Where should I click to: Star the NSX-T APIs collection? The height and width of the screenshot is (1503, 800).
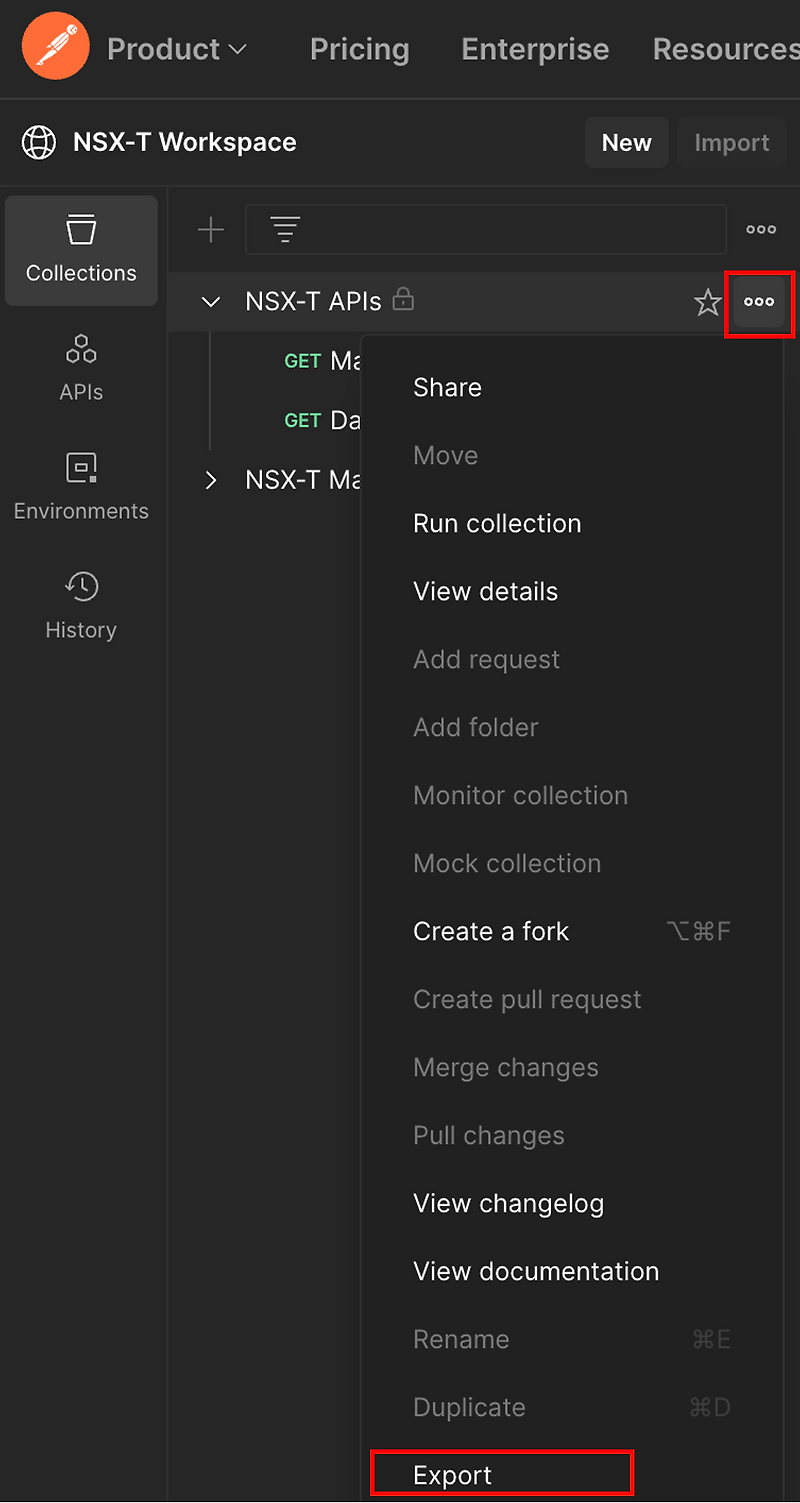click(708, 301)
